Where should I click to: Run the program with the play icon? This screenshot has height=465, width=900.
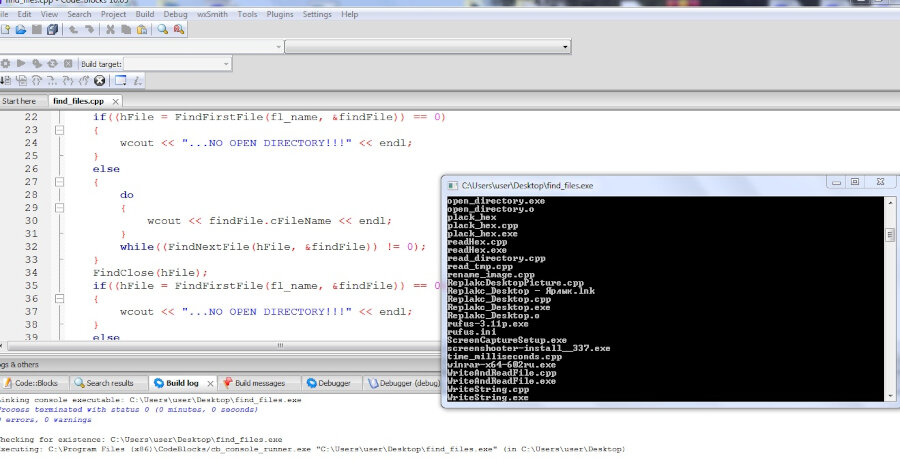click(x=21, y=63)
